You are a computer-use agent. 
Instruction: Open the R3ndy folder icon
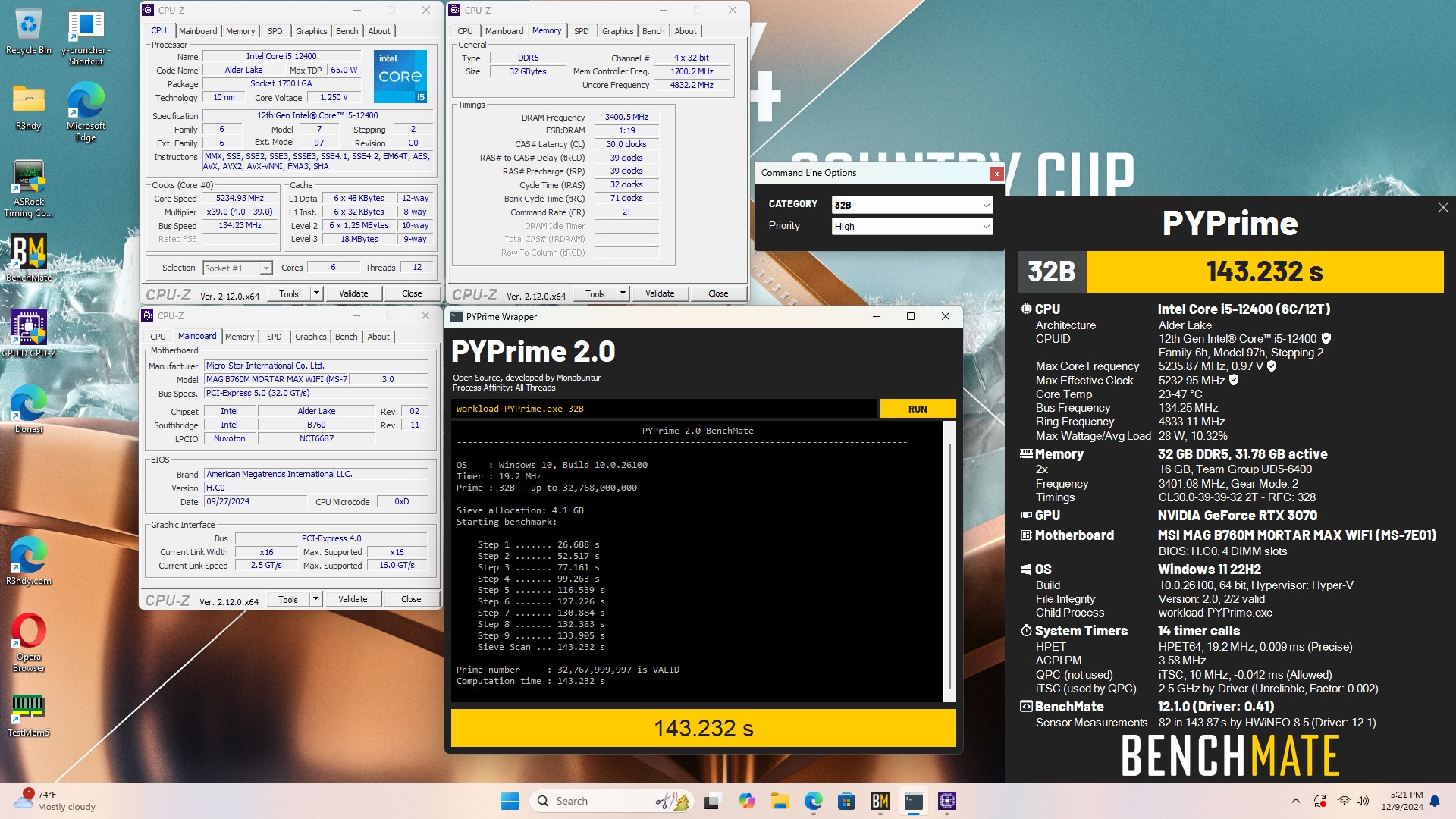(29, 108)
